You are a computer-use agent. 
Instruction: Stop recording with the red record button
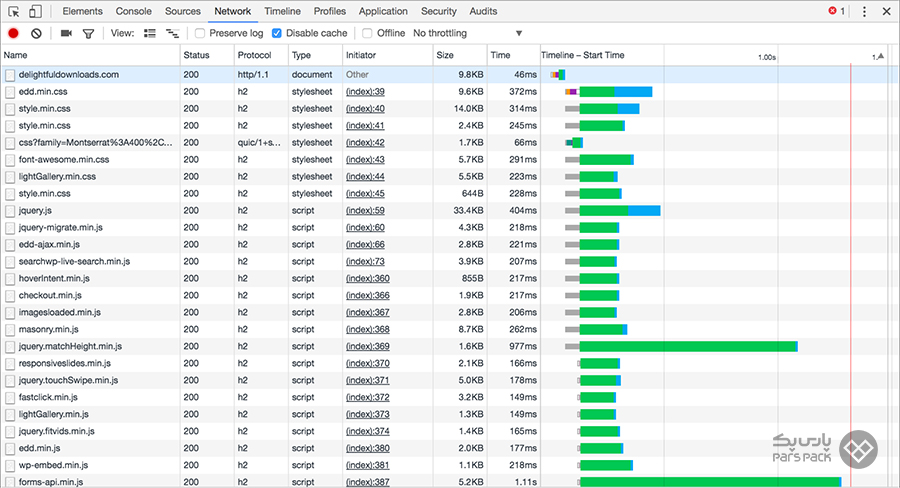coord(13,33)
